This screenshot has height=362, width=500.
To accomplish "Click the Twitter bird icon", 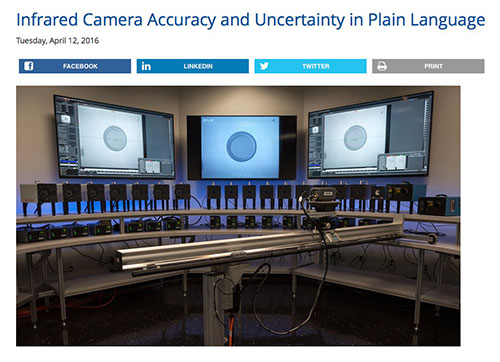I will point(264,66).
